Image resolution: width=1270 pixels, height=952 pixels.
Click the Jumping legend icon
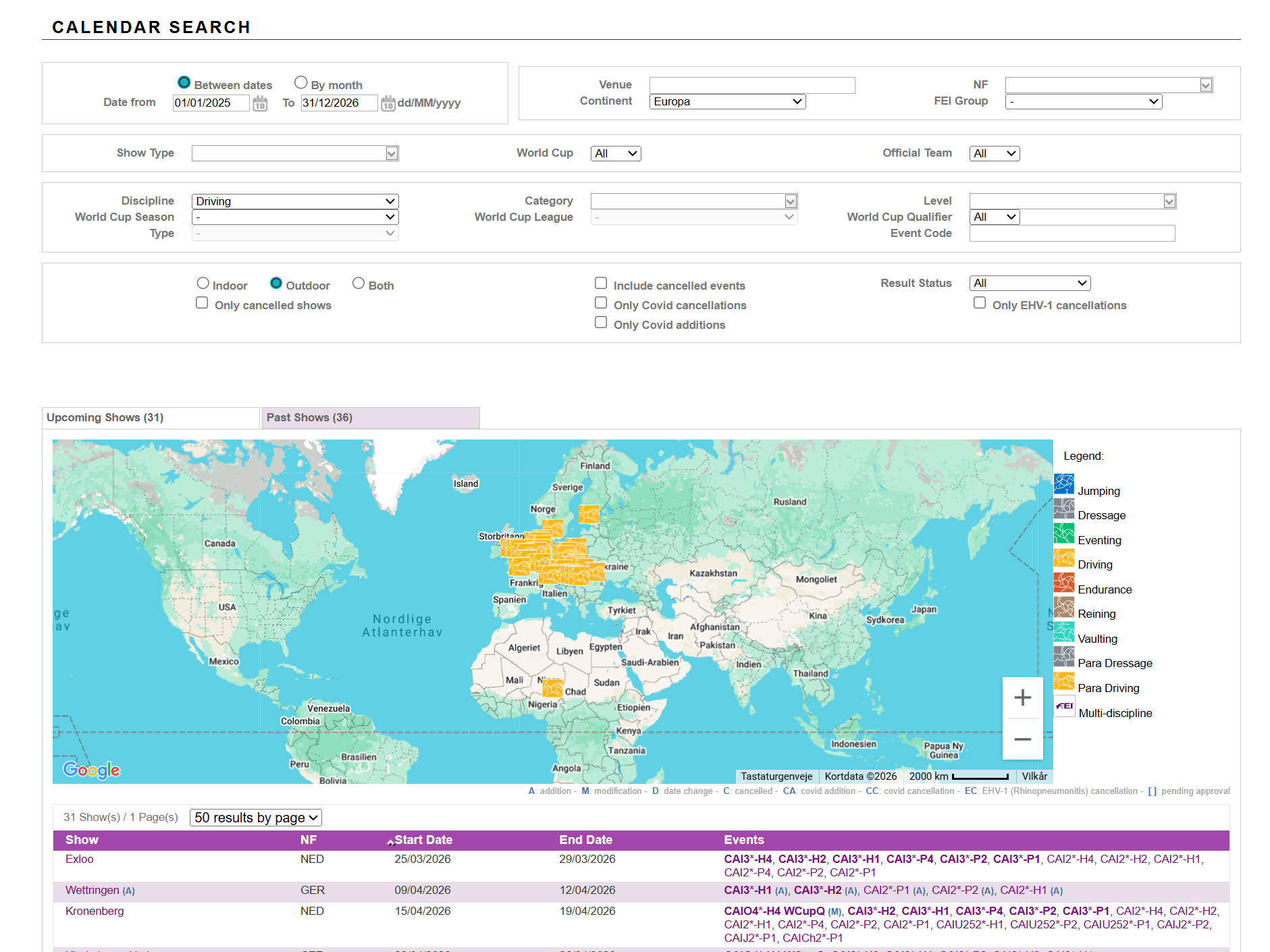pos(1064,484)
